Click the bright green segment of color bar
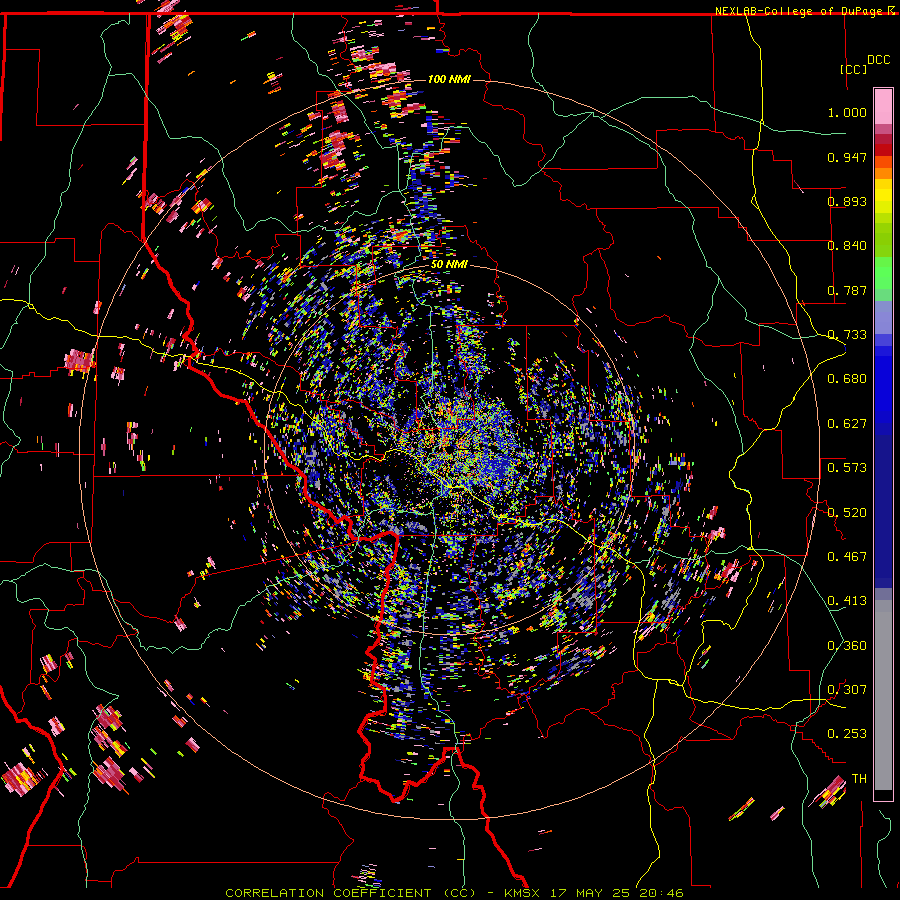This screenshot has width=900, height=900. [x=883, y=273]
